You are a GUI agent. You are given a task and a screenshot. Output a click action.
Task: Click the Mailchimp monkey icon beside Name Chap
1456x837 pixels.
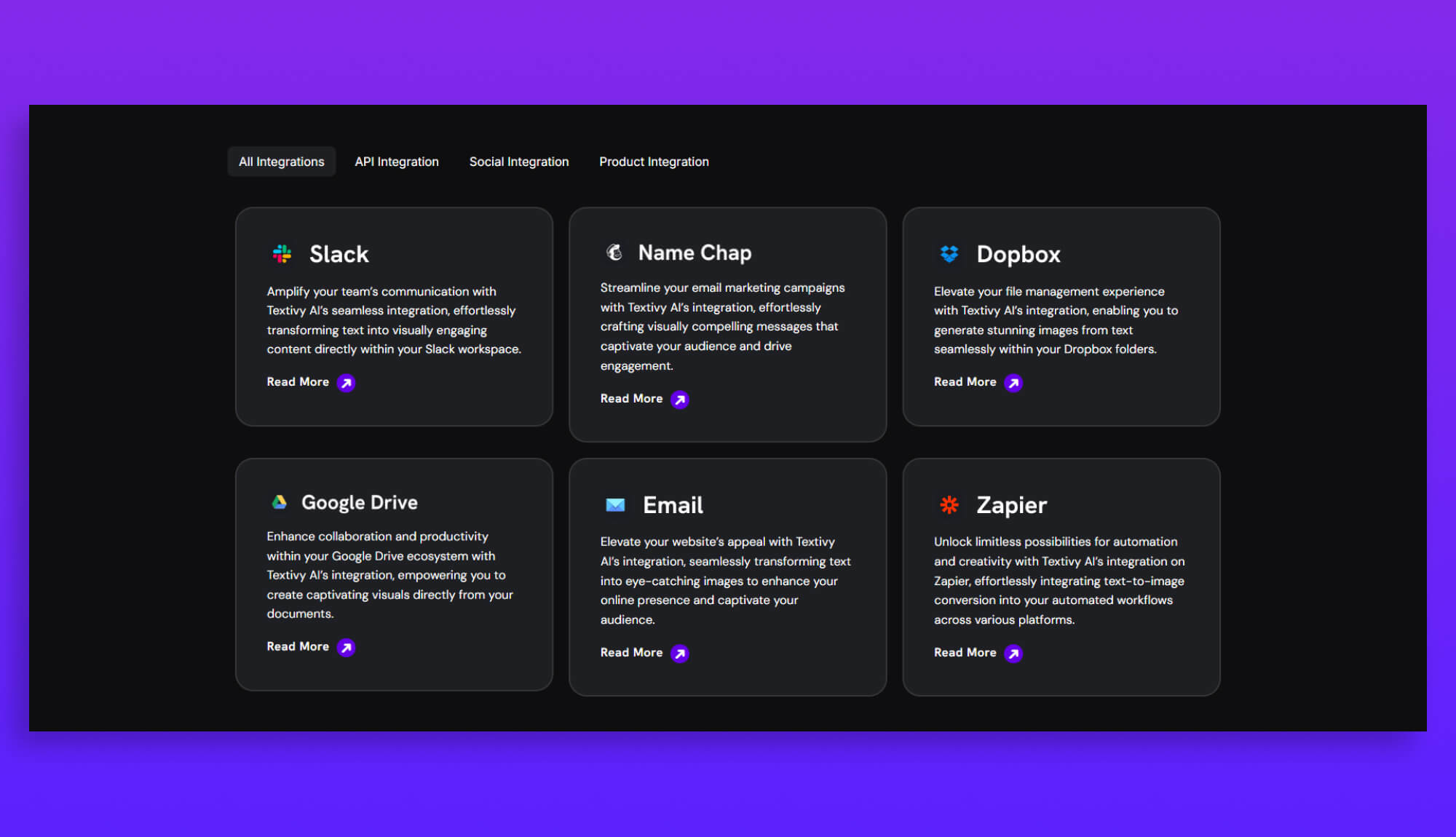(614, 251)
